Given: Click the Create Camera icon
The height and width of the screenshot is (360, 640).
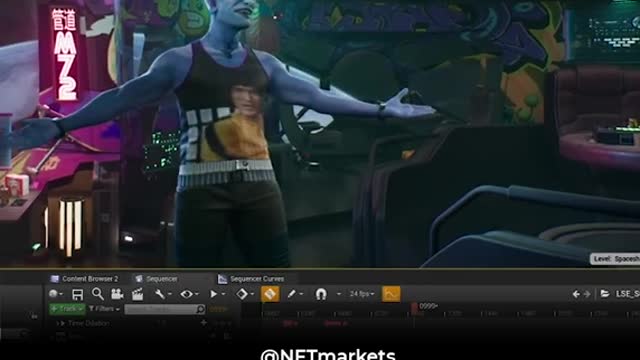Looking at the screenshot, I should click(x=117, y=294).
